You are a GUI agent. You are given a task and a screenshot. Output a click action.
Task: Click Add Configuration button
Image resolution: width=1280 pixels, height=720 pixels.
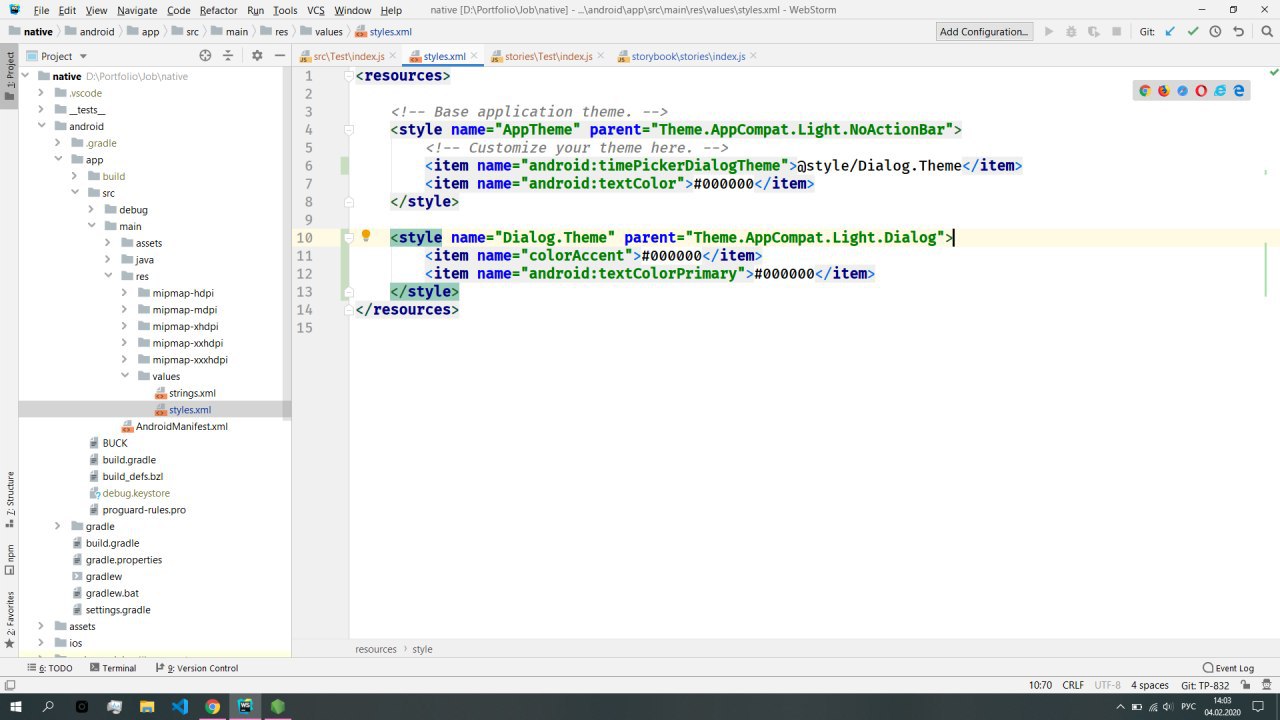(984, 32)
